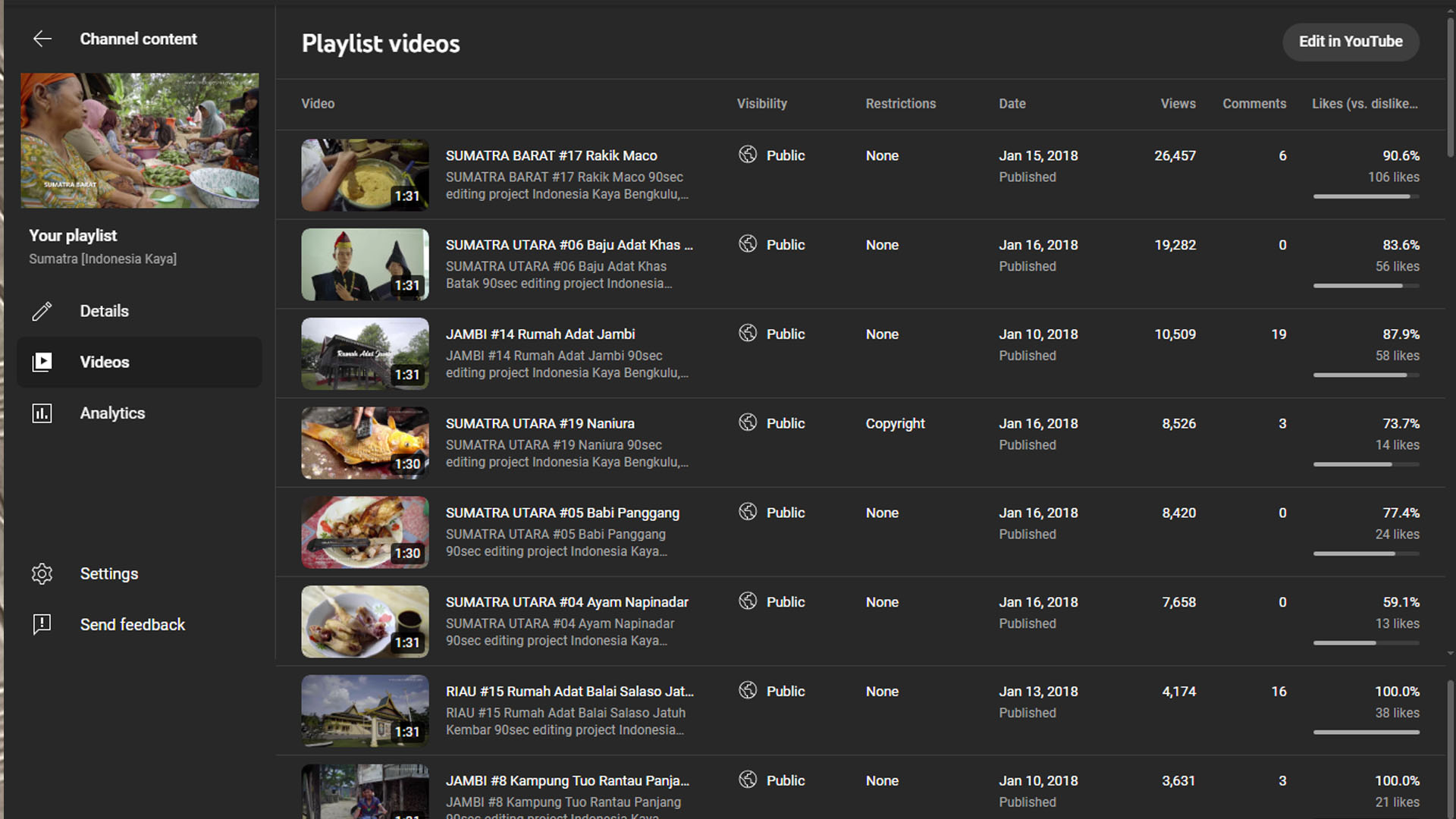Click globe icon beside Babi Panggang video
Screen dimensions: 1456x819
748,512
